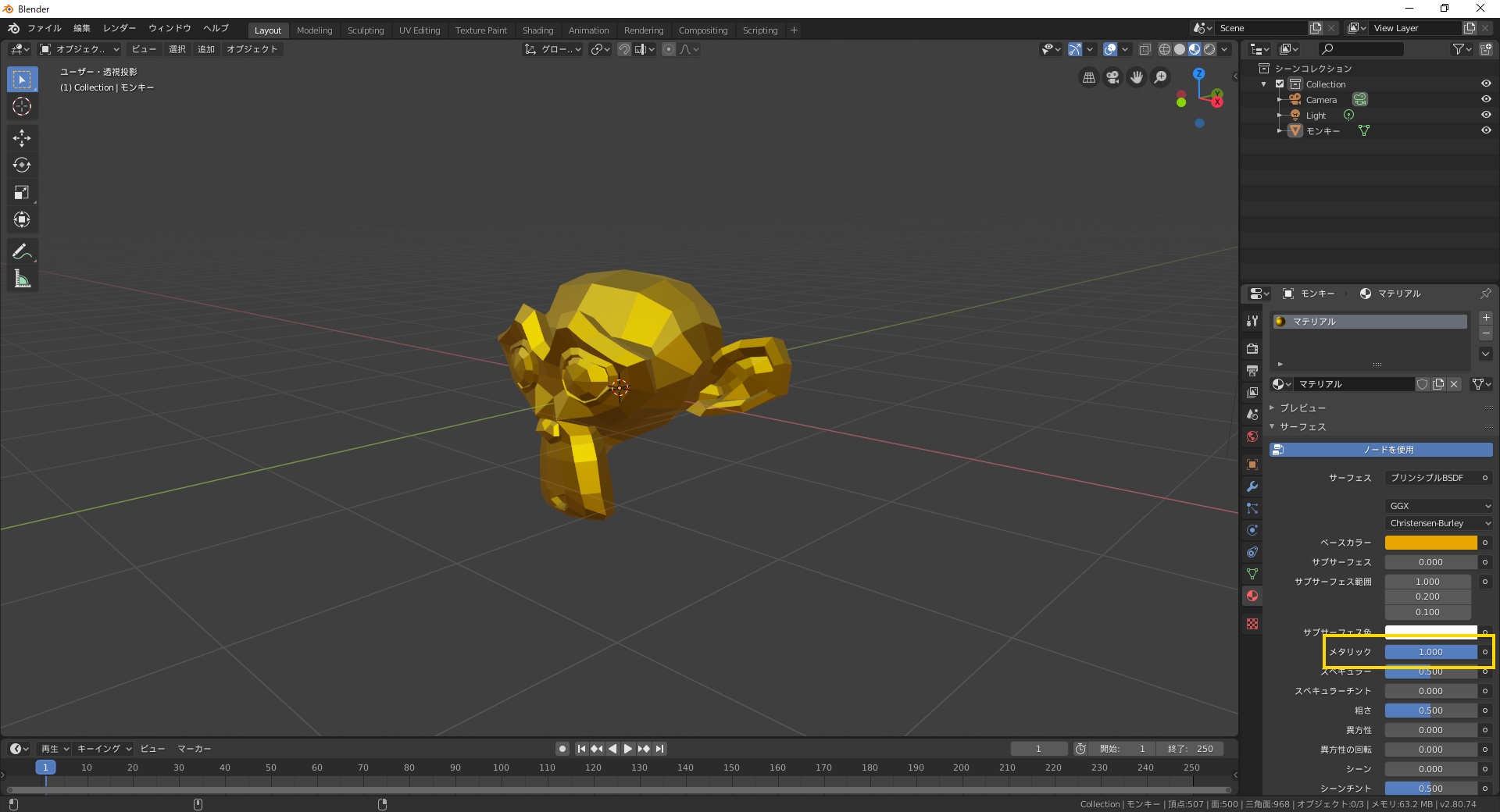Open the Render properties tab
Image resolution: width=1500 pixels, height=812 pixels.
tap(1252, 348)
